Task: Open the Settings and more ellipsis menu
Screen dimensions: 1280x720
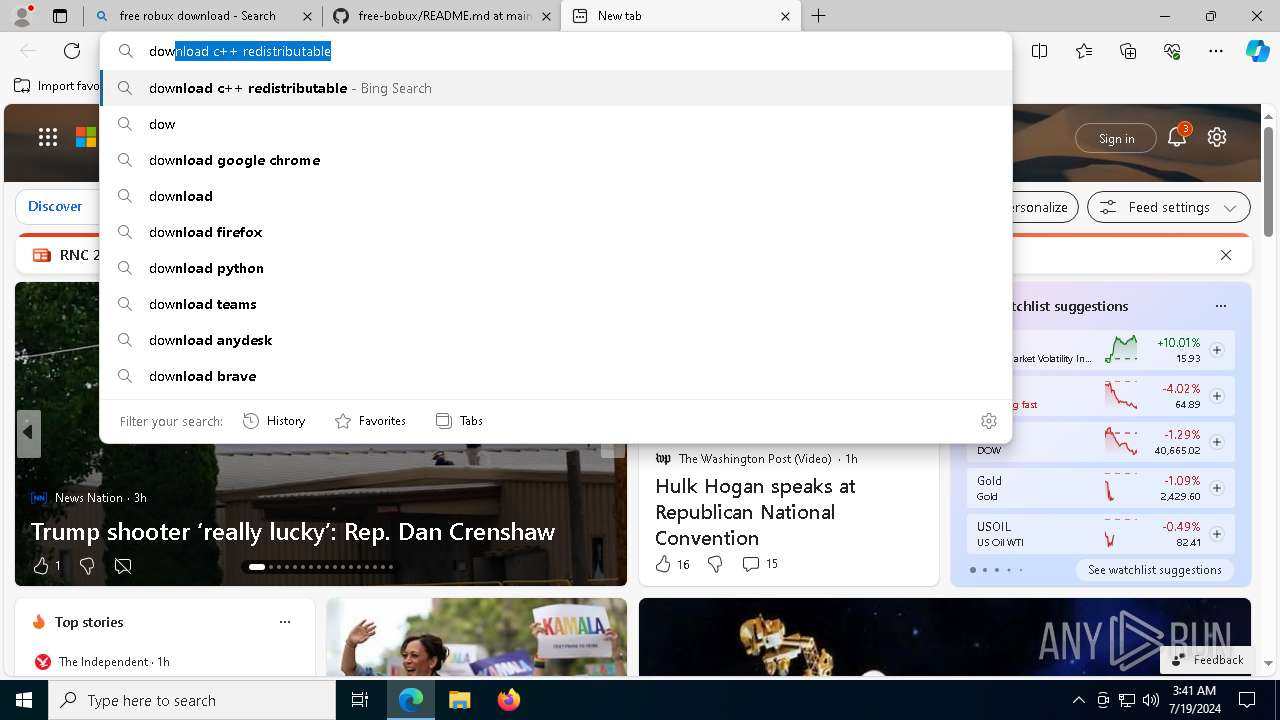Action: click(x=1216, y=51)
